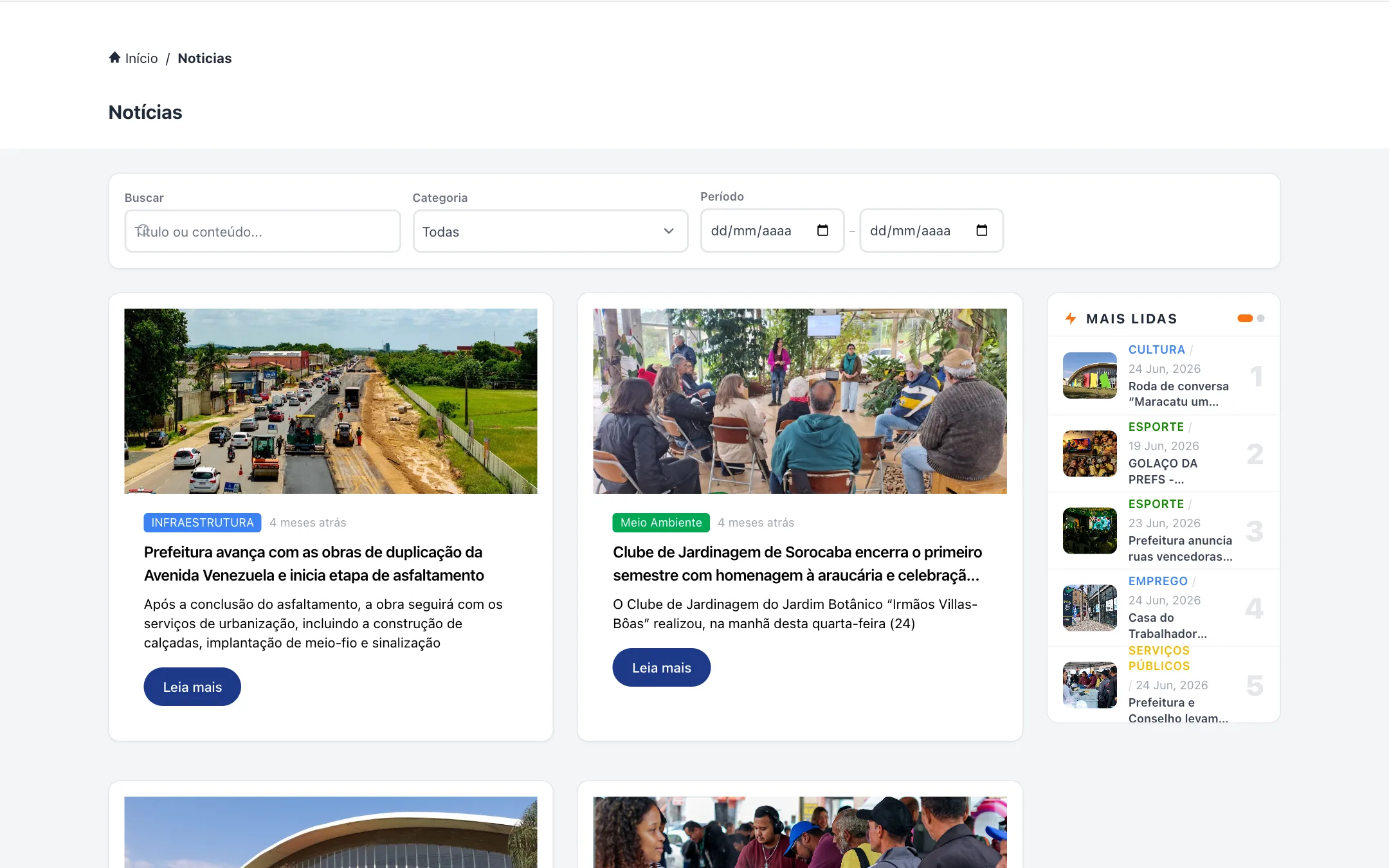1389x868 pixels.
Task: Open Casa do Trabalhador thumbnail
Action: pos(1090,608)
